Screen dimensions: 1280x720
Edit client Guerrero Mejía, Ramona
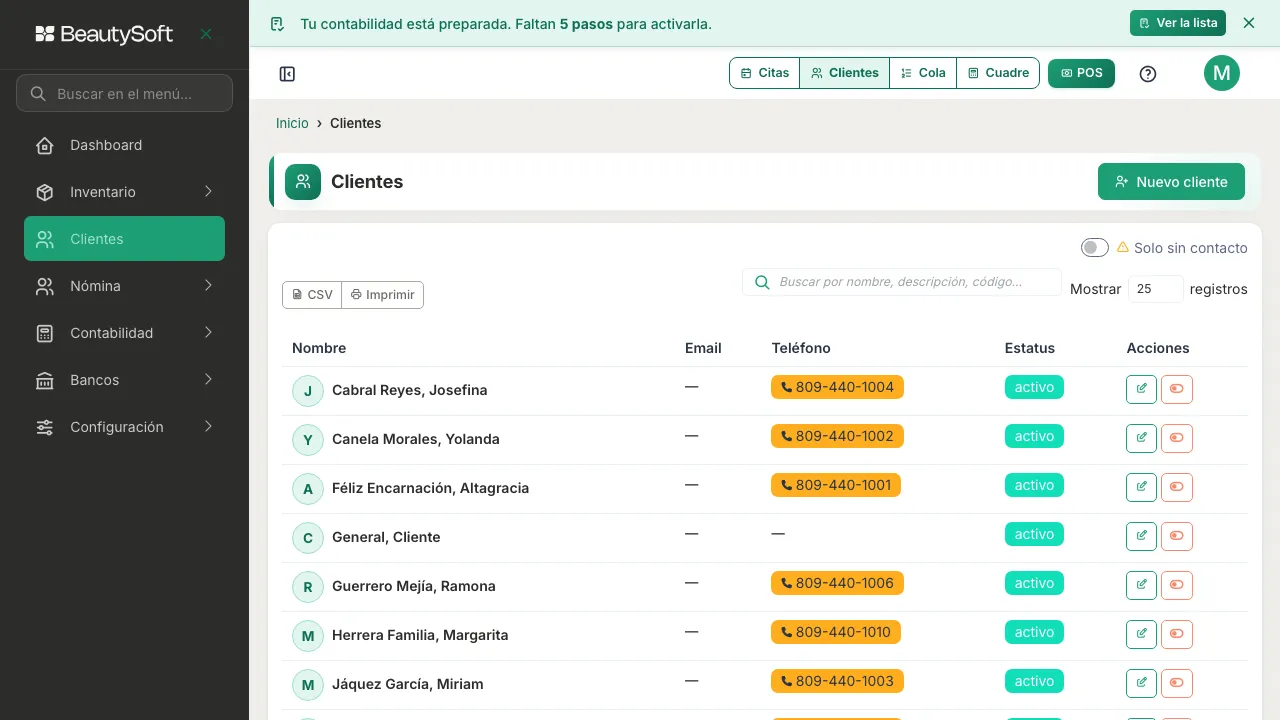1141,585
